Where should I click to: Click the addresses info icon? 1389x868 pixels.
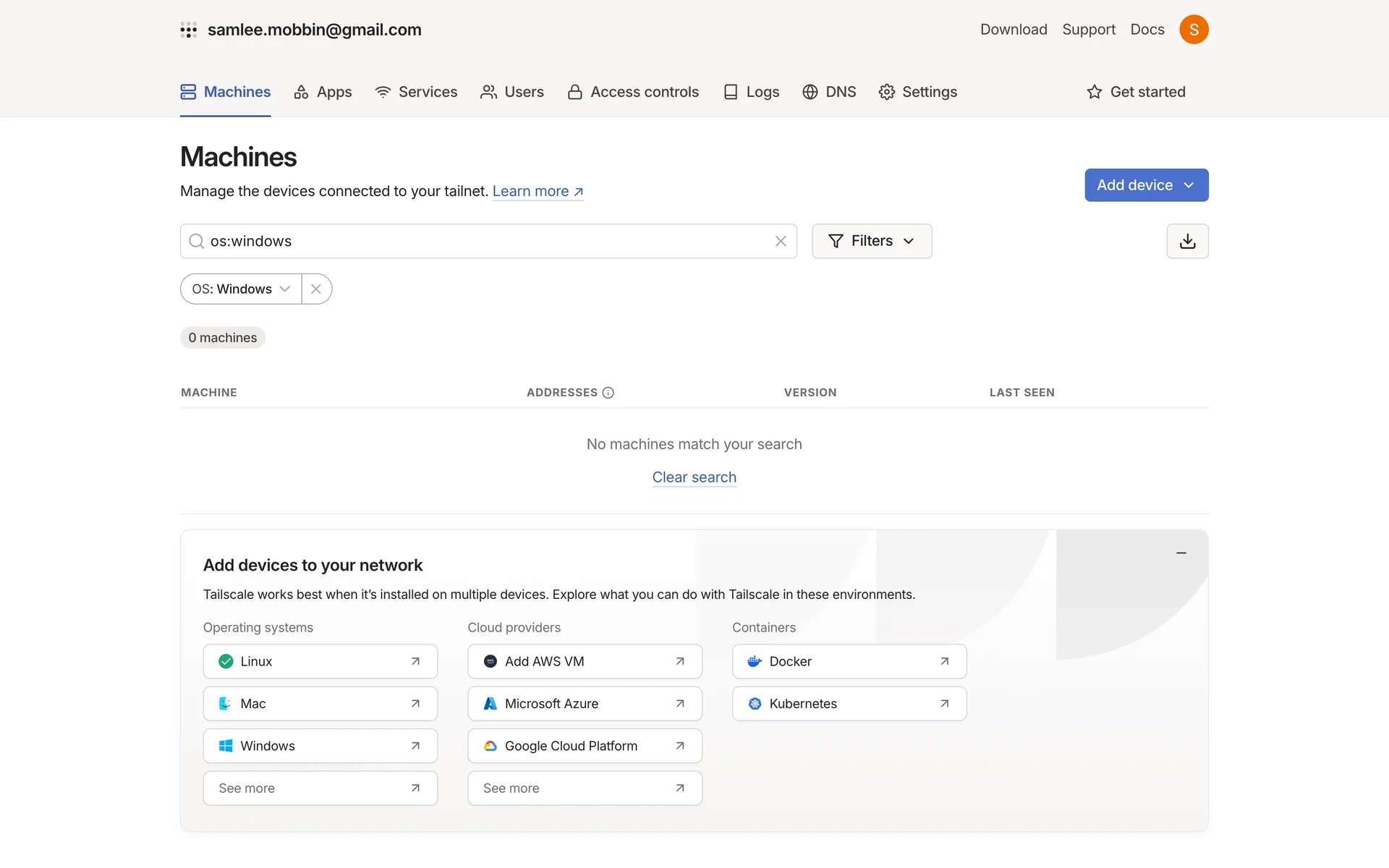pos(608,392)
